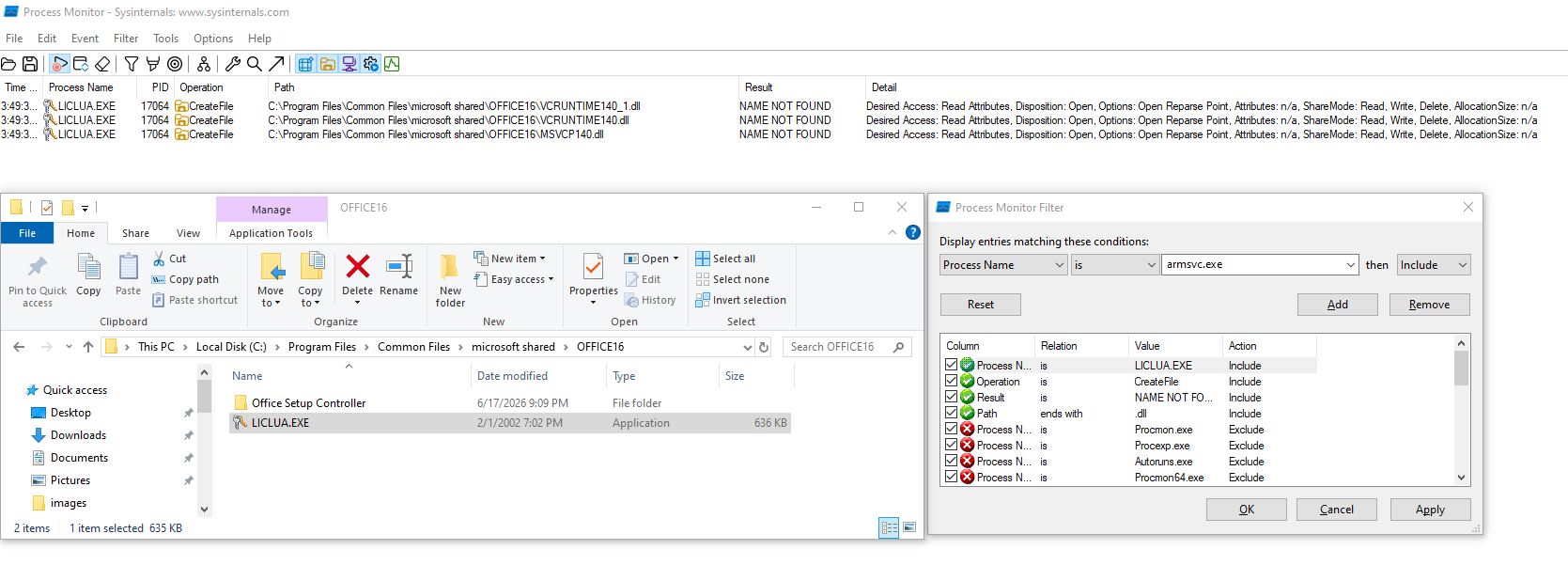1568x581 pixels.
Task: Open the Process Name column dropdown in filter
Action: pyautogui.click(x=1059, y=265)
